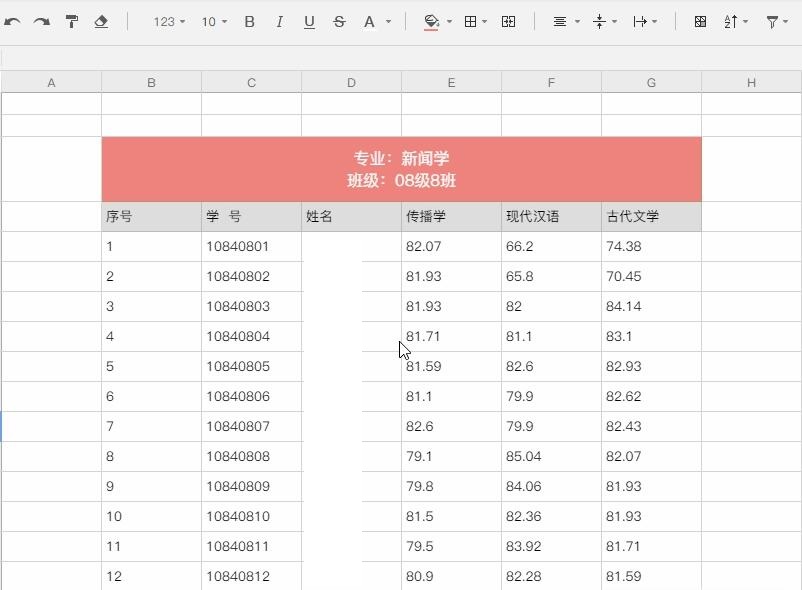Toggle strikethrough formatting
This screenshot has width=802, height=590.
coord(339,21)
